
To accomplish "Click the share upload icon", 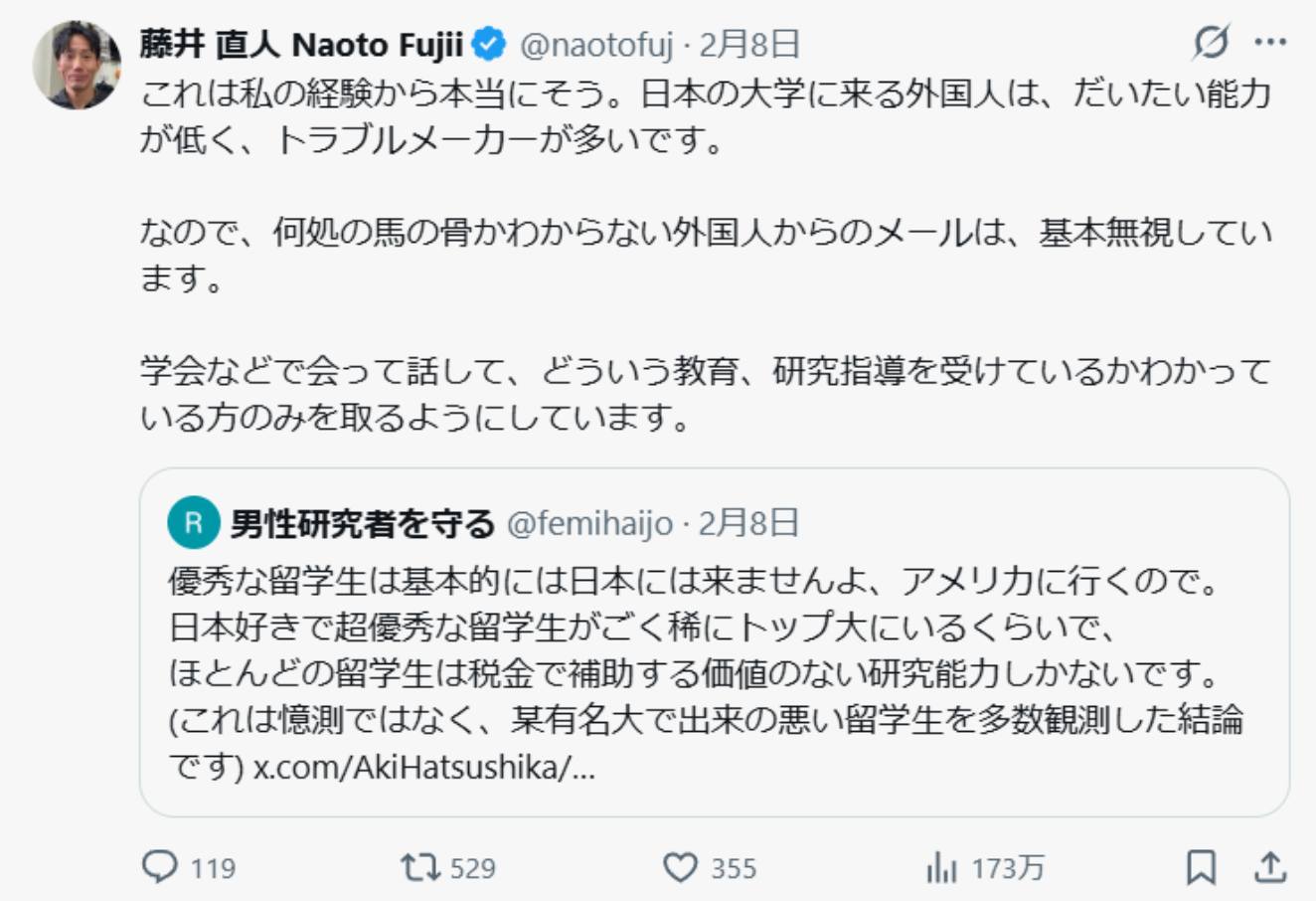I will pos(1270,867).
